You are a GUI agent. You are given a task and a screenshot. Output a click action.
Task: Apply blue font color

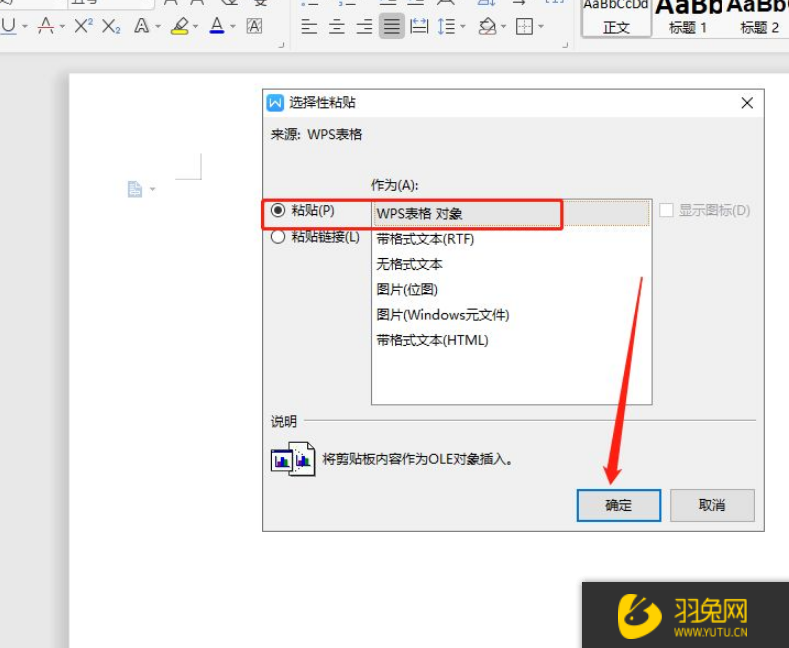point(217,25)
